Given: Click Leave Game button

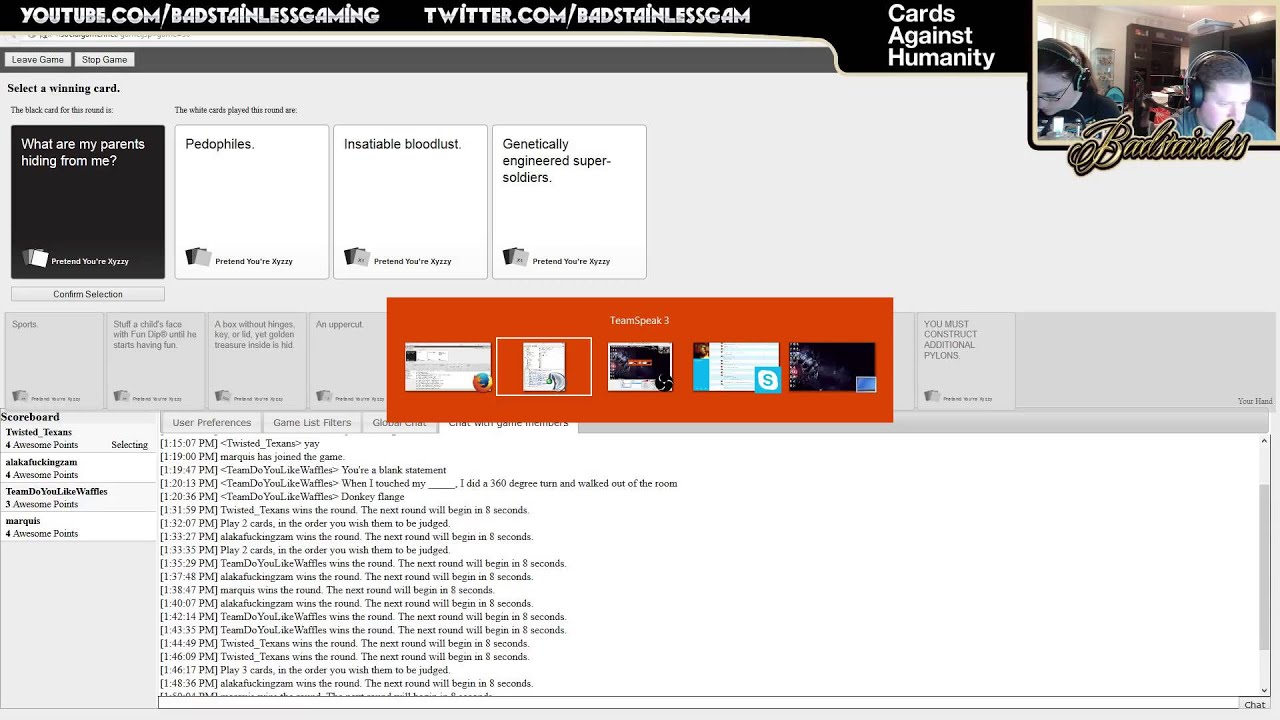Looking at the screenshot, I should point(38,60).
